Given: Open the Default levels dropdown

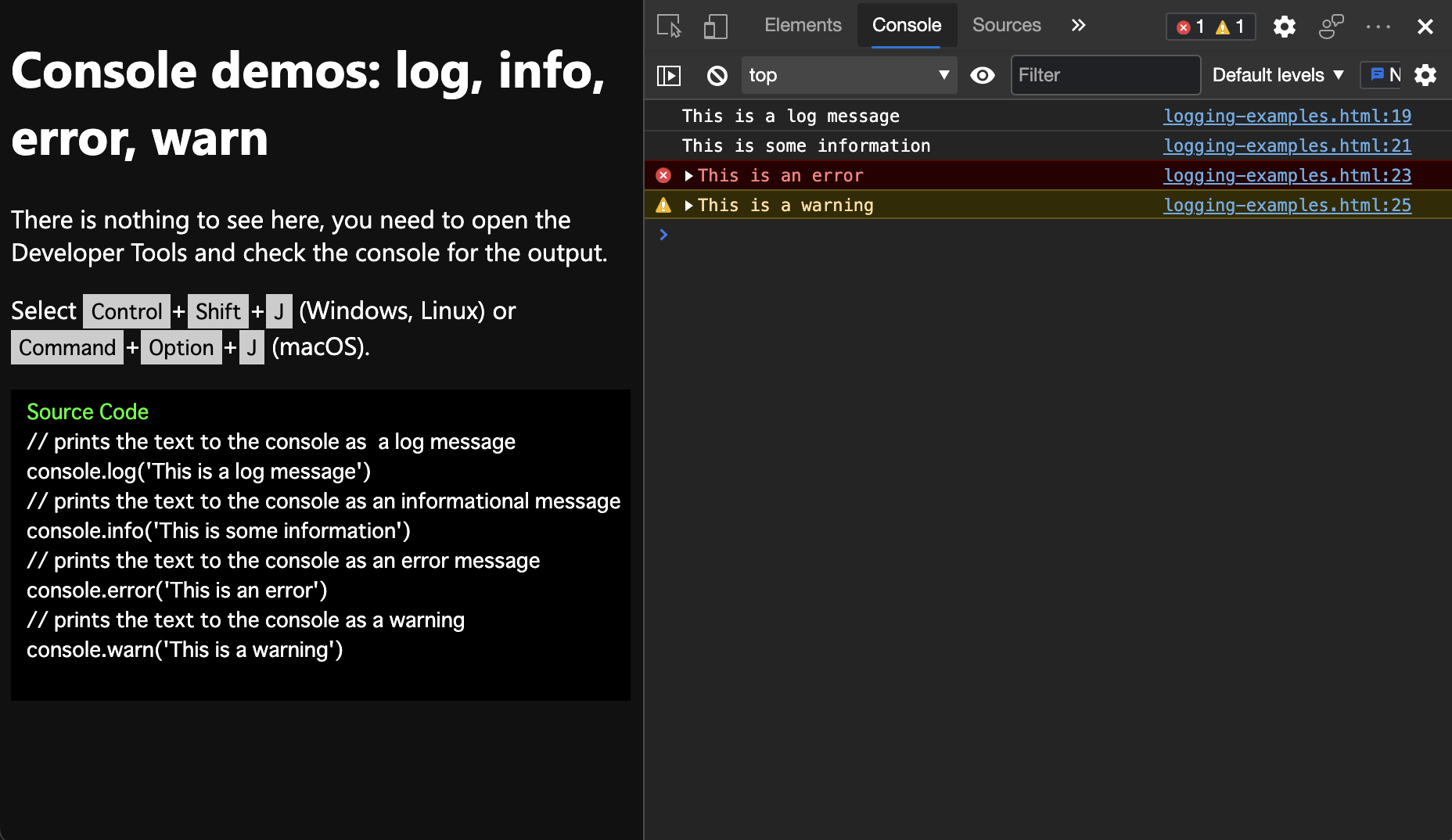Looking at the screenshot, I should click(1277, 75).
